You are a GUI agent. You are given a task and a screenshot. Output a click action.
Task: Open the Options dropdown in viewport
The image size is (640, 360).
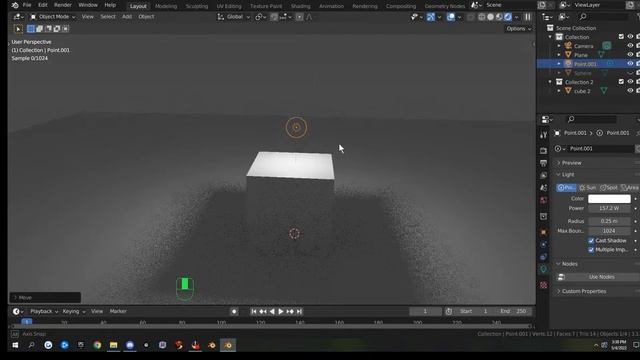coord(519,29)
